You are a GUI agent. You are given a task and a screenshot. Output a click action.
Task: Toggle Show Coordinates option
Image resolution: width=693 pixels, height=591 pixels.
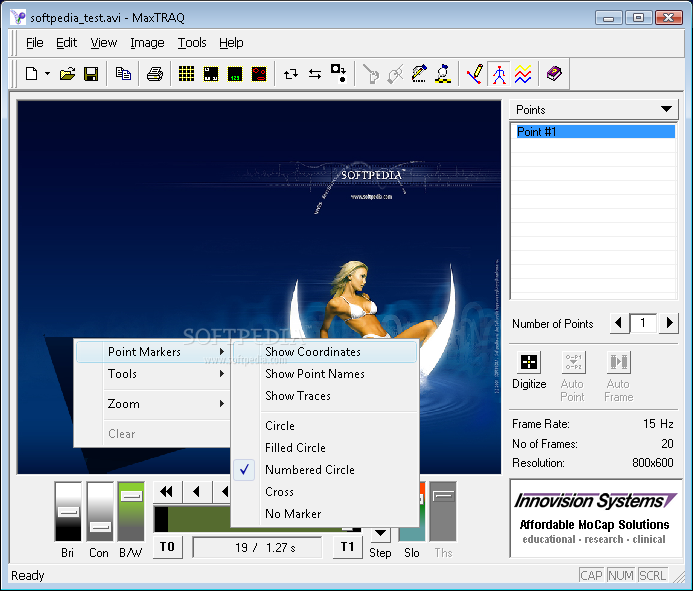tap(312, 352)
